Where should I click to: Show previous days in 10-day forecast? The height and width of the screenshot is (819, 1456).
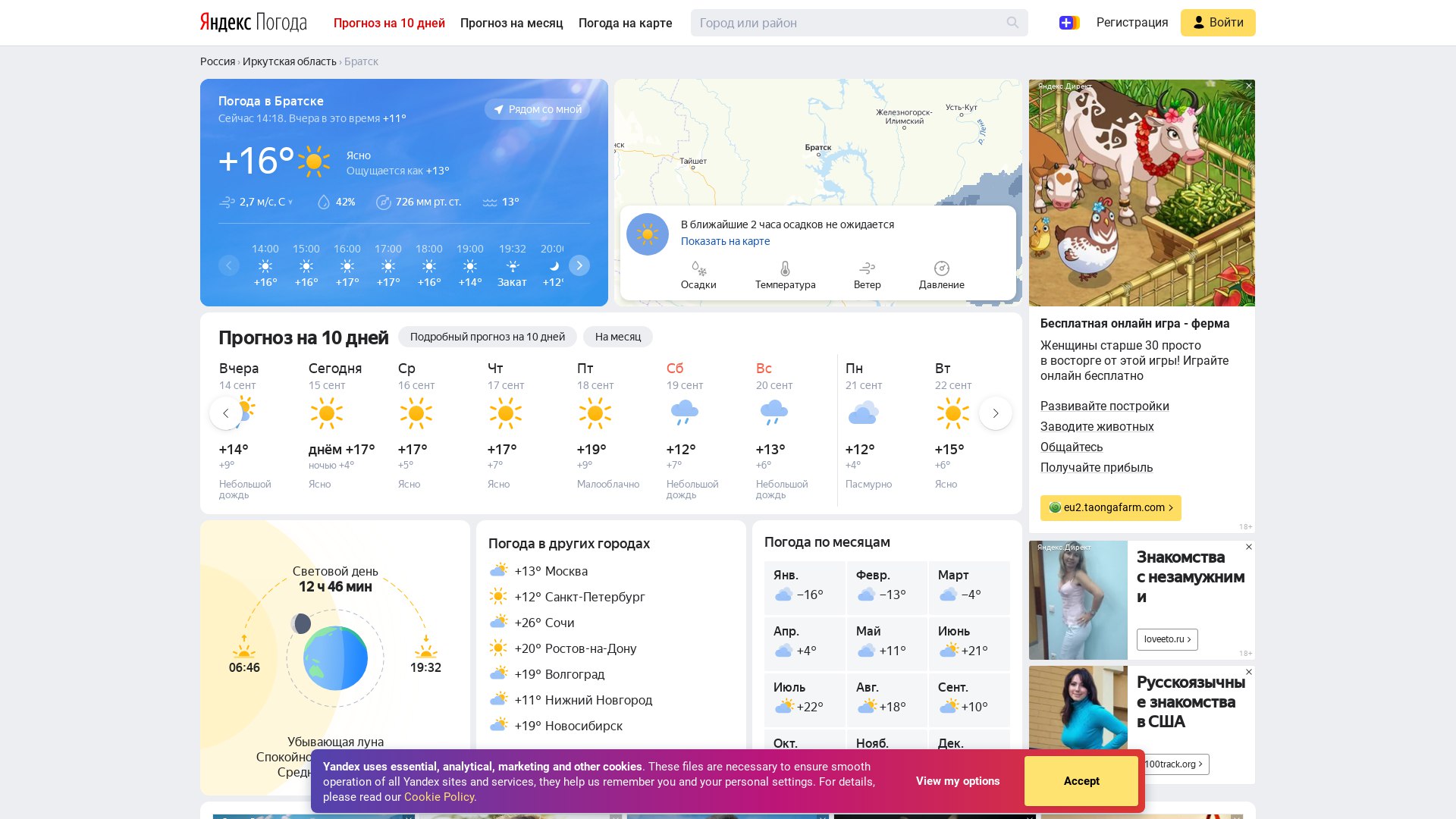[226, 413]
